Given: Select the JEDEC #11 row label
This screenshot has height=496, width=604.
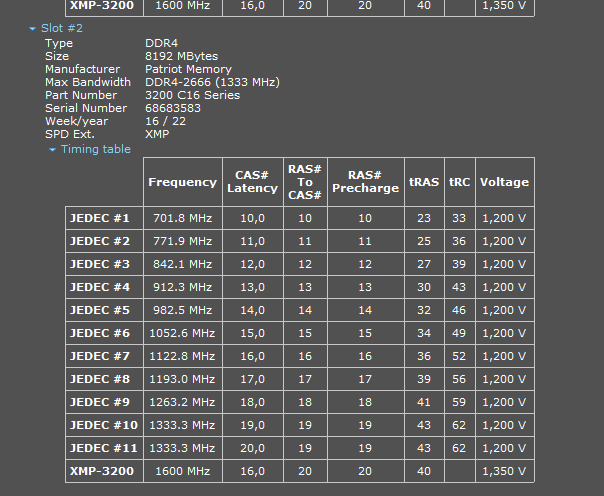Looking at the screenshot, I should 103,448.
